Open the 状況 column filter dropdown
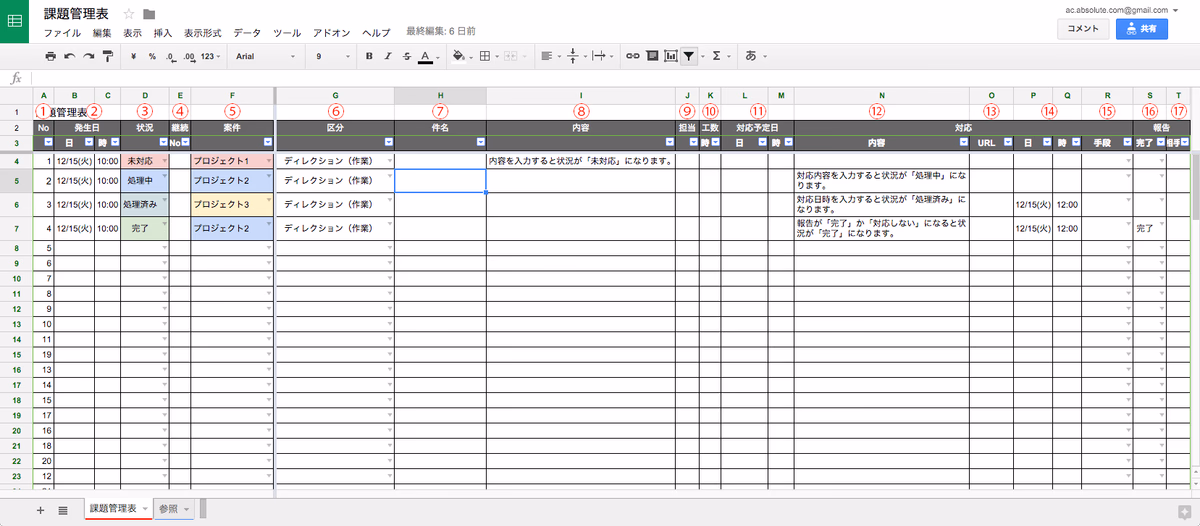This screenshot has height=526, width=1200. [x=162, y=143]
